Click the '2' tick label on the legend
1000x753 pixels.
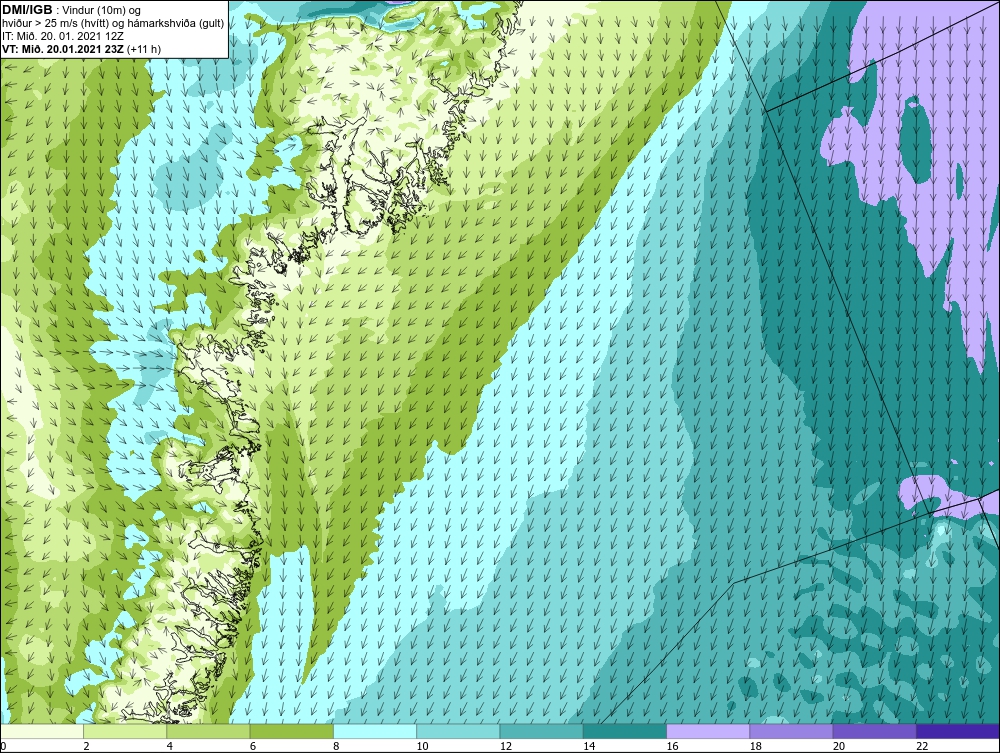(x=87, y=747)
